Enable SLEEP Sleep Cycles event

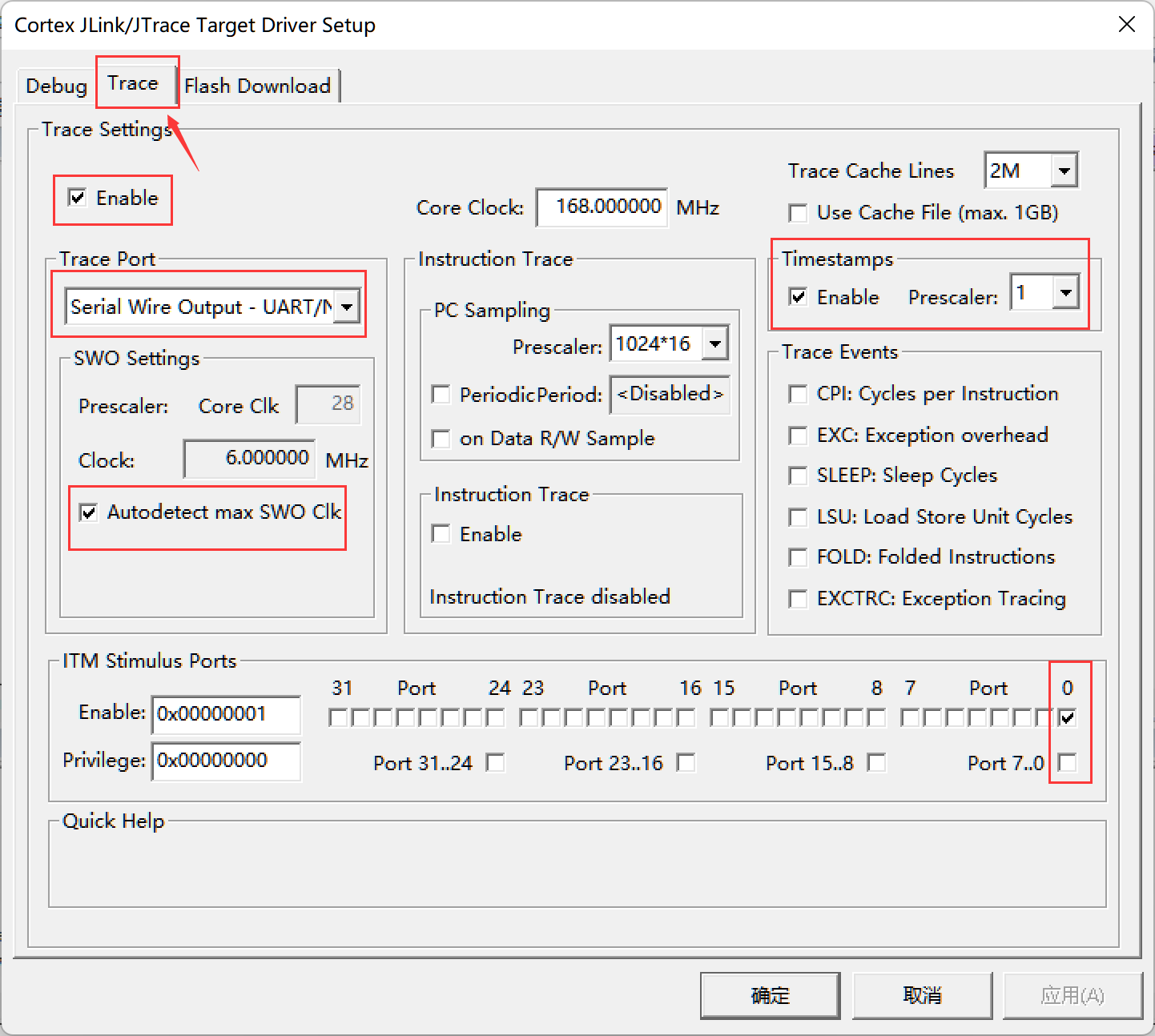(x=798, y=476)
